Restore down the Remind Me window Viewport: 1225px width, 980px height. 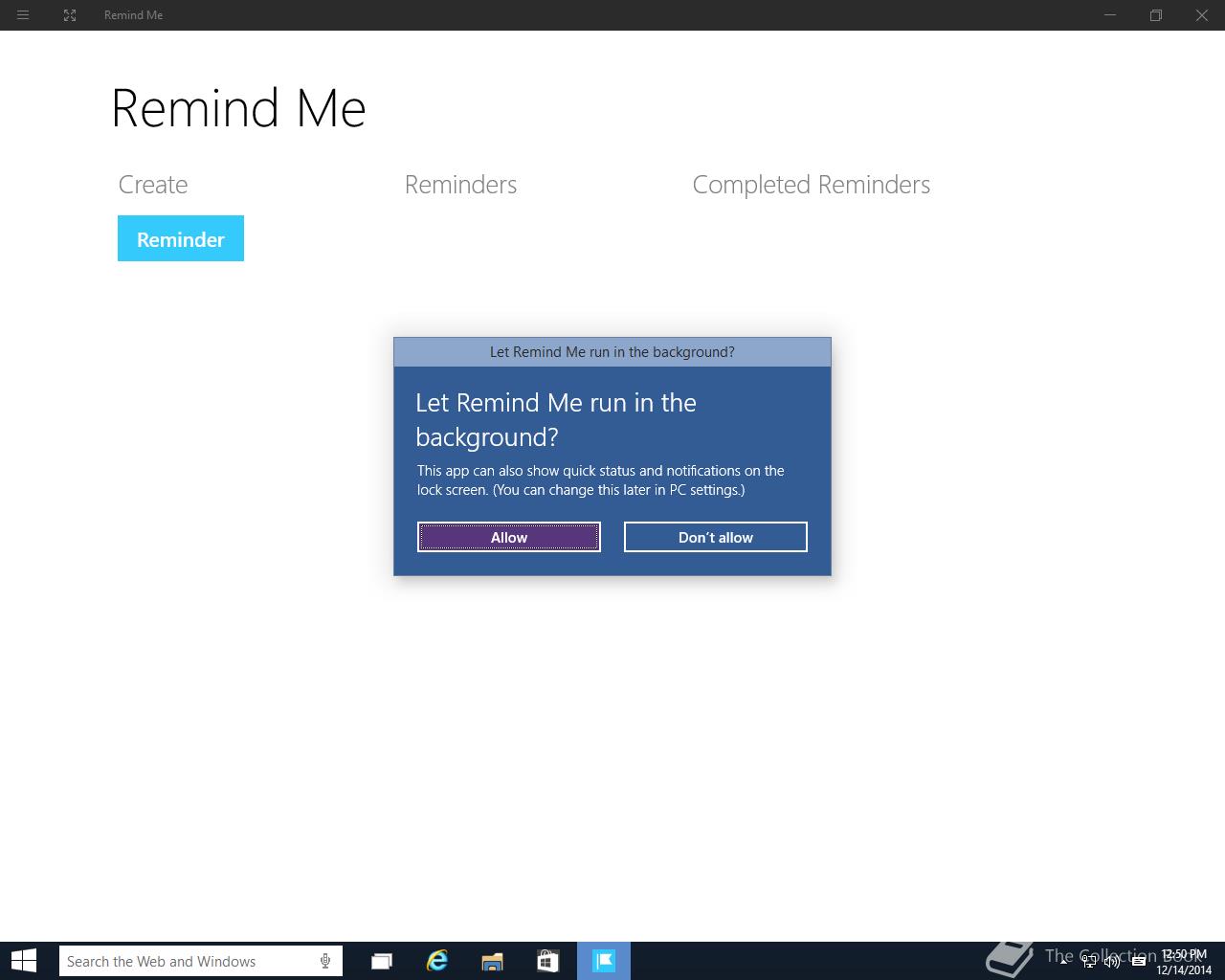pyautogui.click(x=1156, y=15)
